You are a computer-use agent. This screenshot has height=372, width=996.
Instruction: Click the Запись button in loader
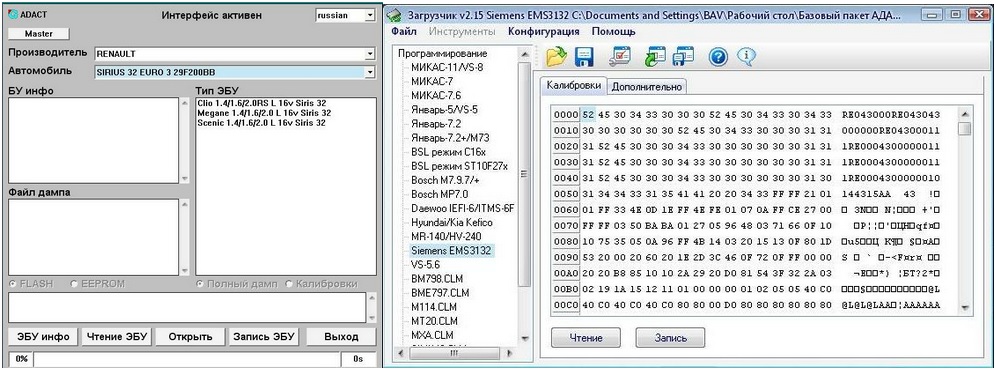click(x=670, y=338)
